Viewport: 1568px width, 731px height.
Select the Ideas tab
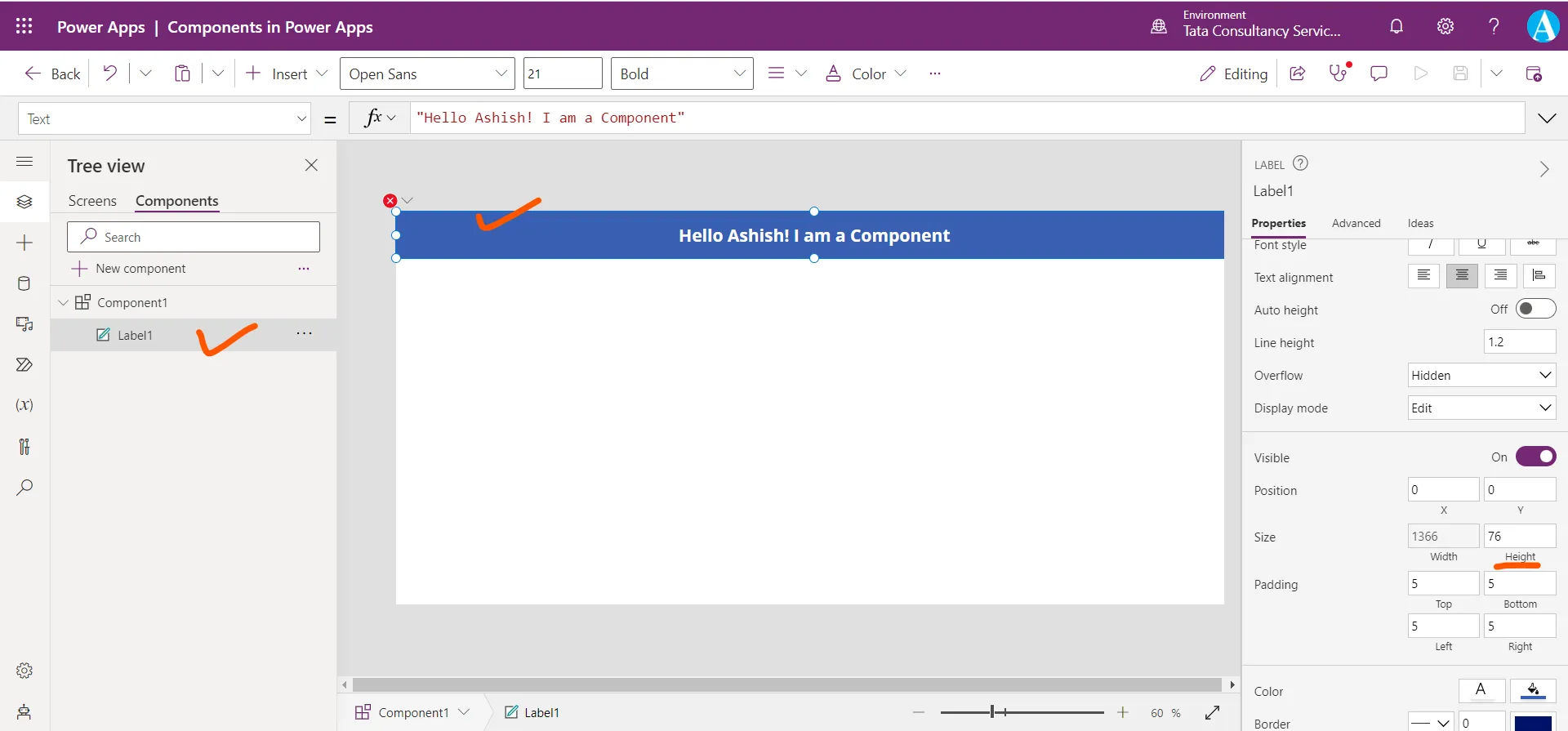(1420, 223)
